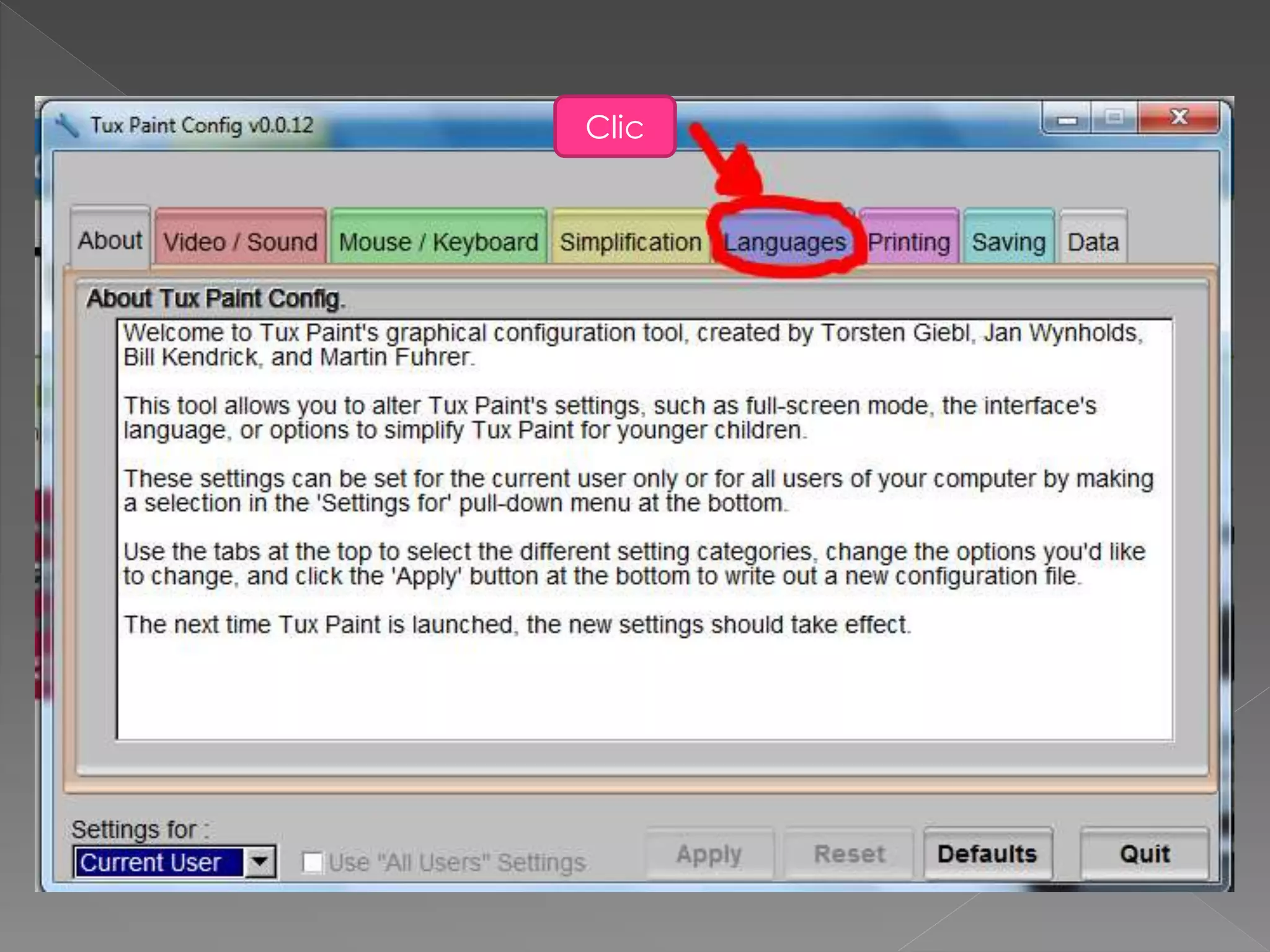Select the Simplification tab

(630, 242)
